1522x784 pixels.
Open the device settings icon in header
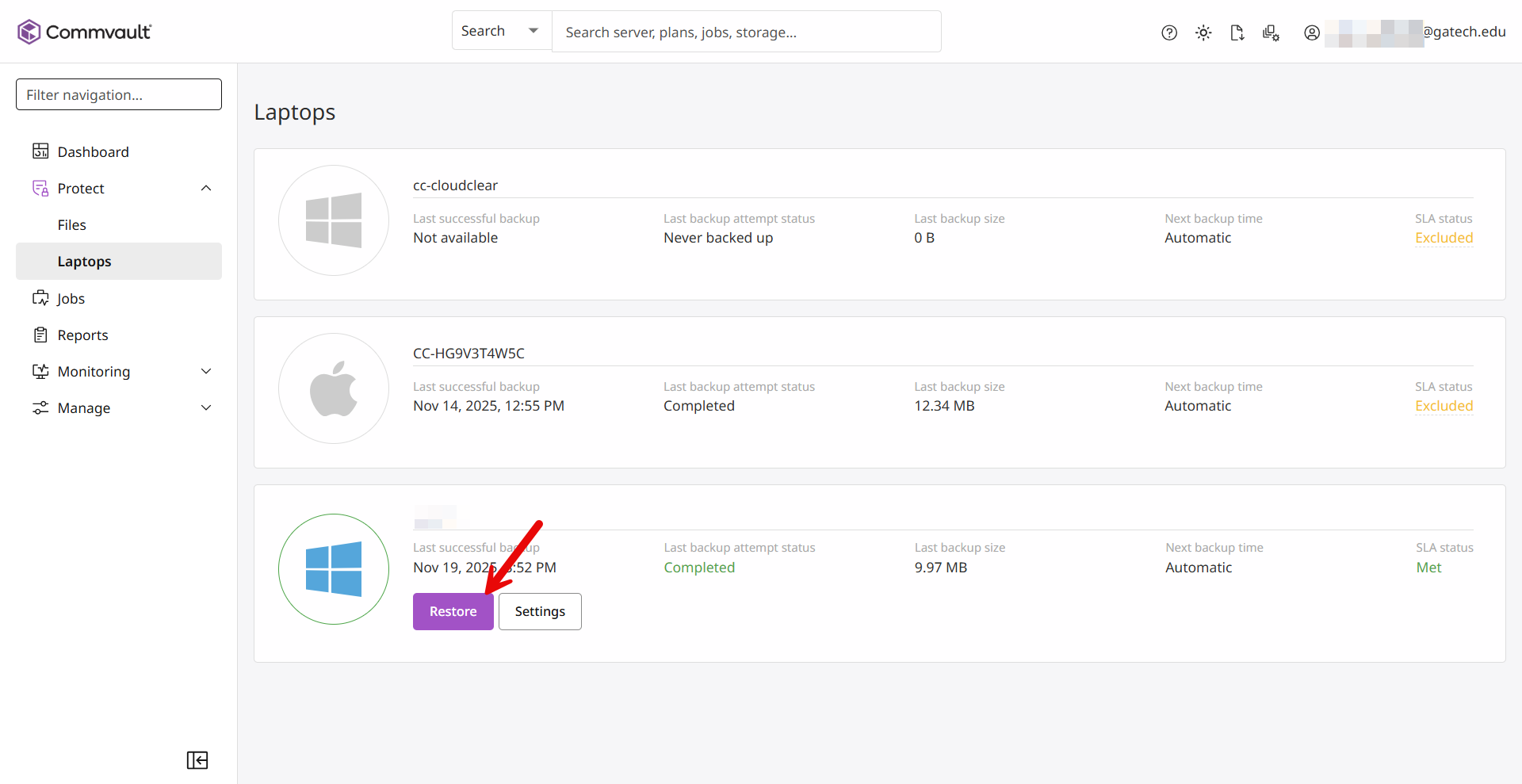(1271, 33)
